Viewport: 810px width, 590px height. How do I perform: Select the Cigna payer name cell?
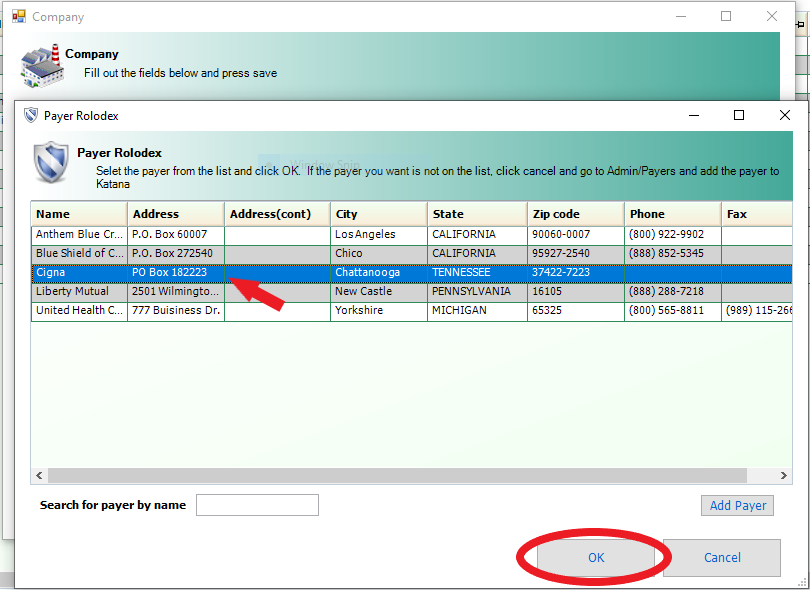click(x=80, y=273)
